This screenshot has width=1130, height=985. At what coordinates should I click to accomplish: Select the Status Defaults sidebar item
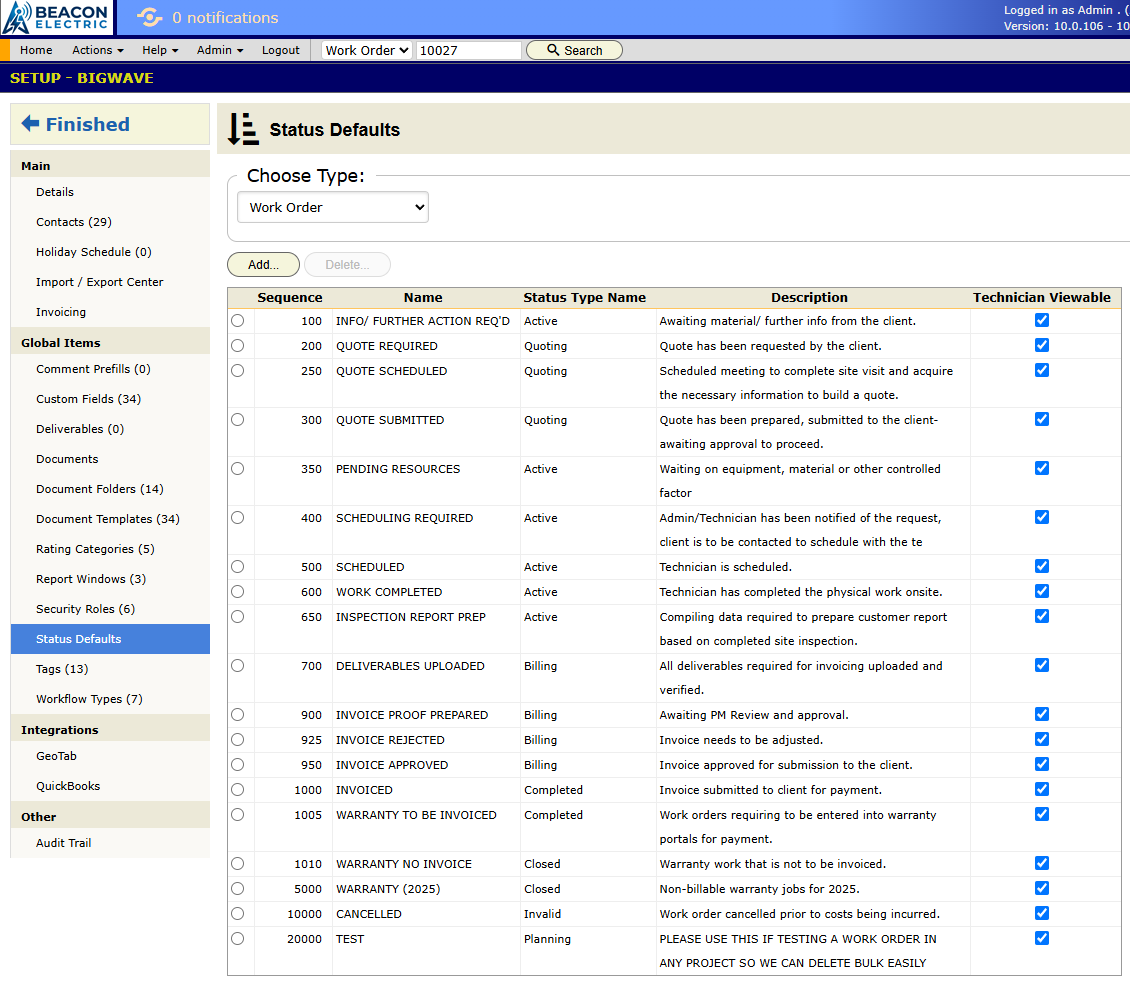point(110,639)
